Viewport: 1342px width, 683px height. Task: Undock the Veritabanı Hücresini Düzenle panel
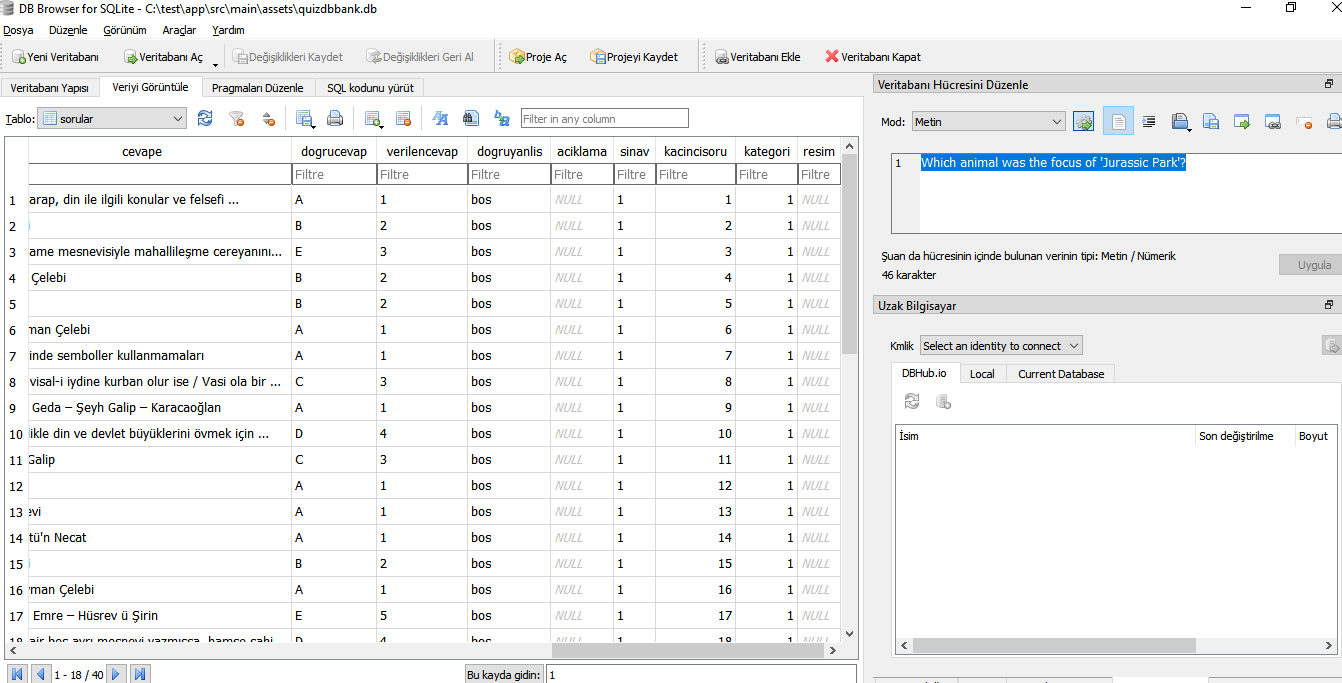(x=1329, y=84)
